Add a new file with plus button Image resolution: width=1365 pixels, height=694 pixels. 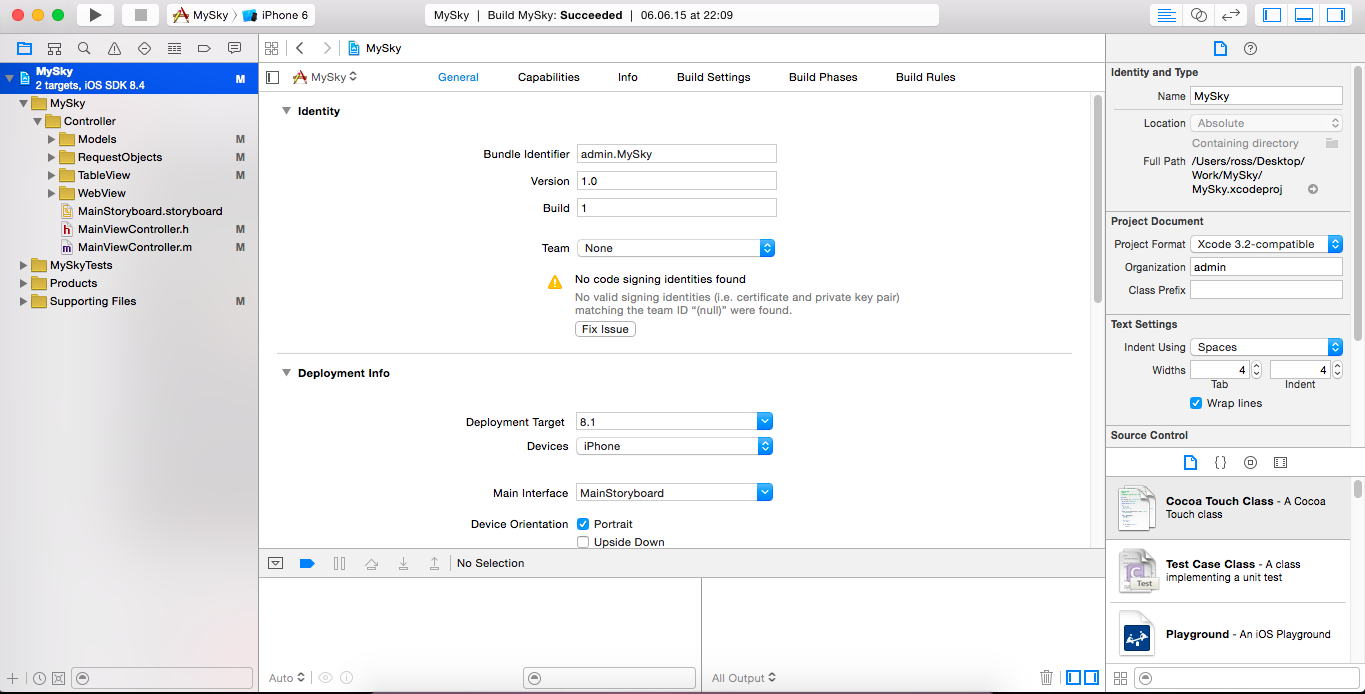(12, 678)
